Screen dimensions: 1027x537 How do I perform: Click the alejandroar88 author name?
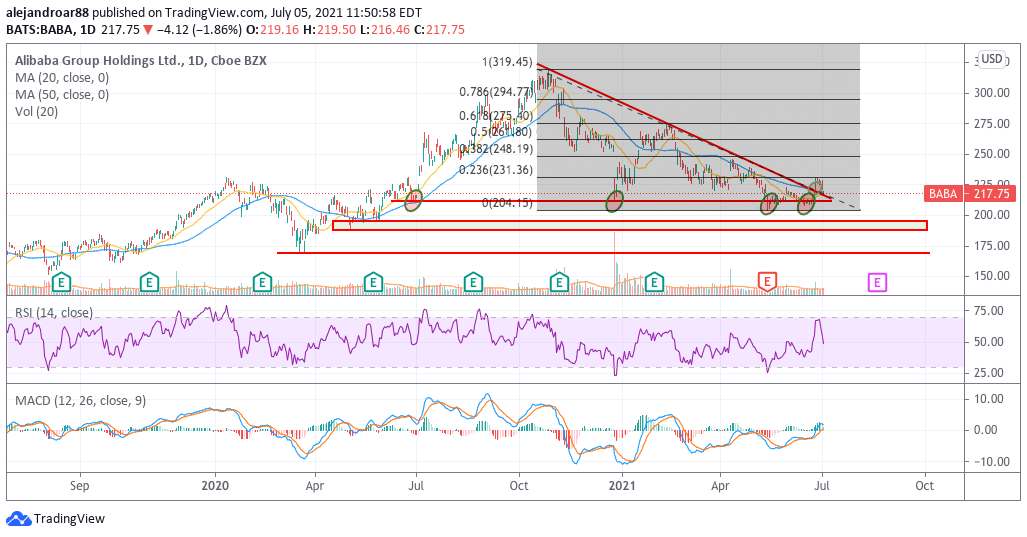[48, 12]
